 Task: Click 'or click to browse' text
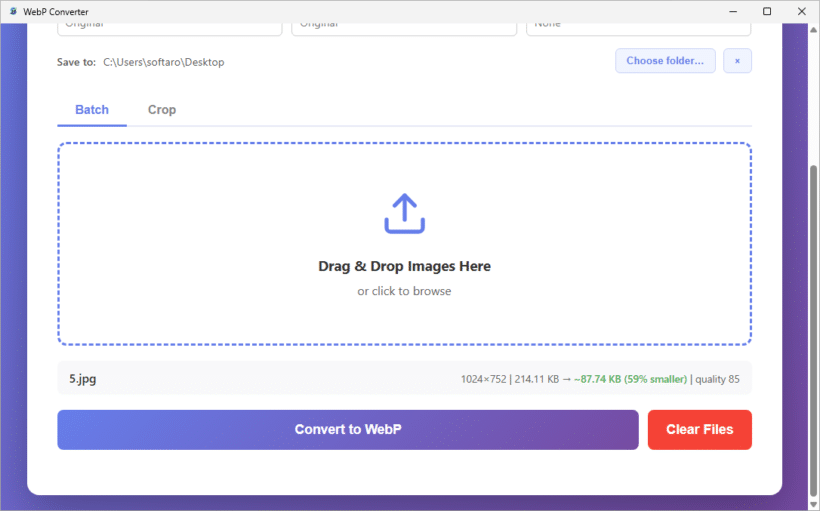tap(404, 291)
